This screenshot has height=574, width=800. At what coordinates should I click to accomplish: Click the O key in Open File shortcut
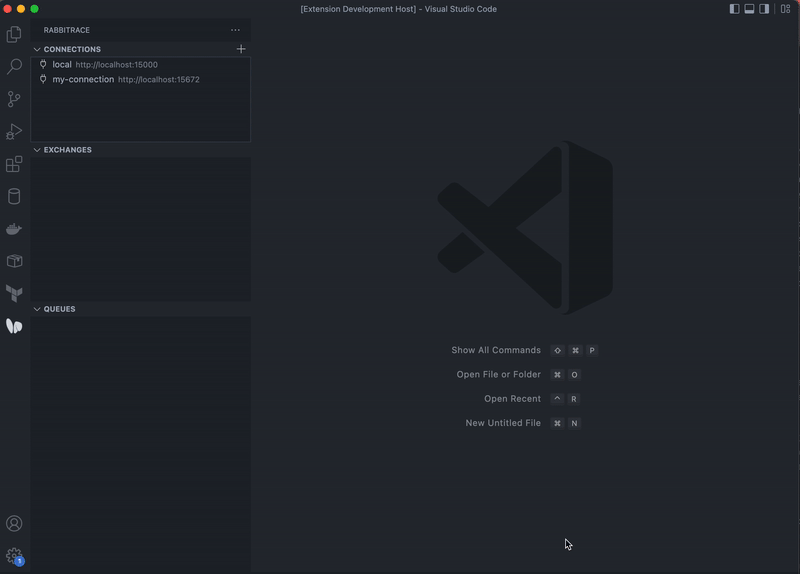point(574,375)
